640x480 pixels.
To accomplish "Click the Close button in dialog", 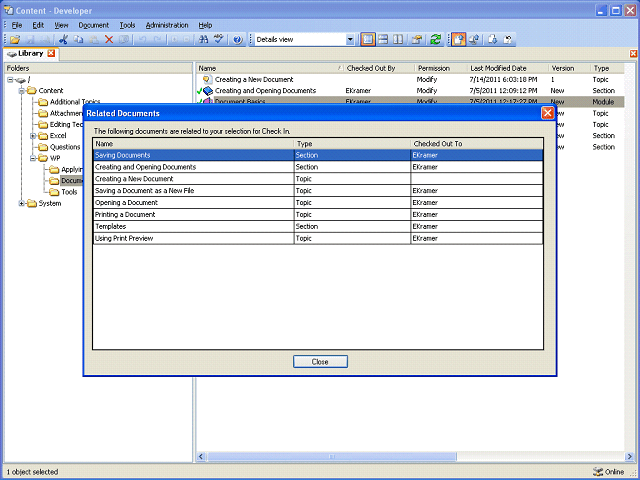I will 320,361.
